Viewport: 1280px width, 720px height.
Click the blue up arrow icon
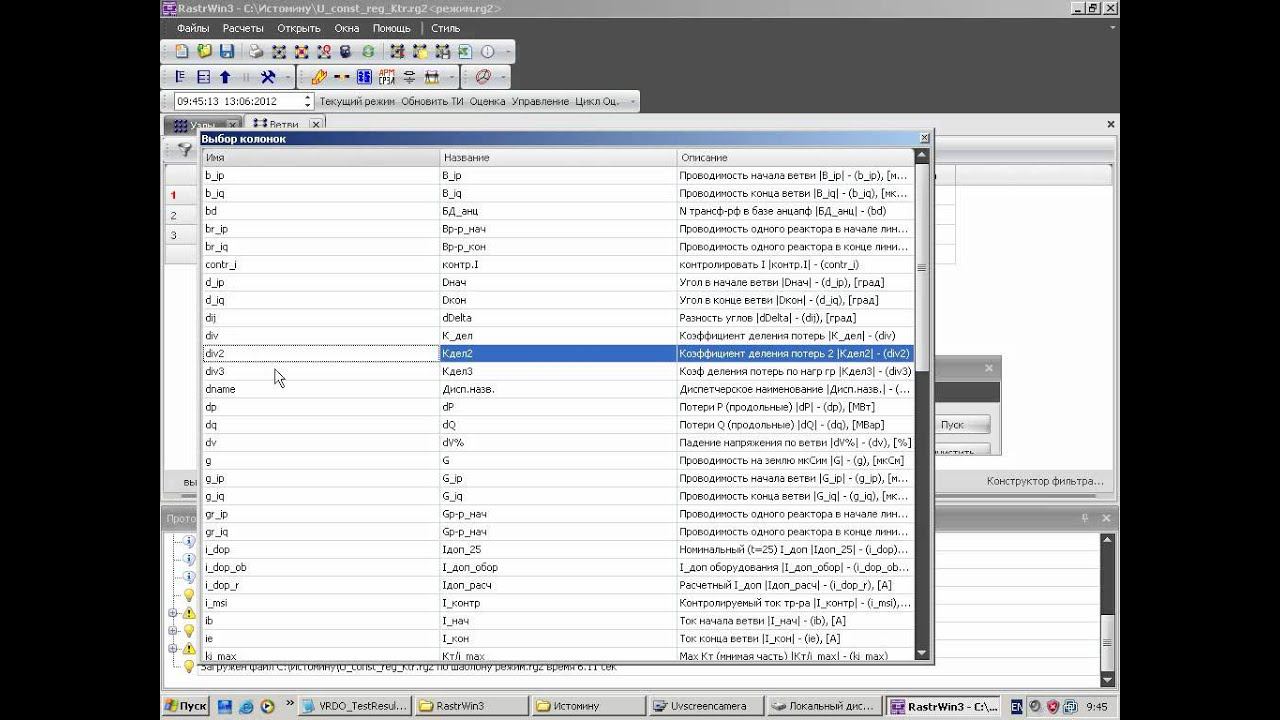pos(225,77)
